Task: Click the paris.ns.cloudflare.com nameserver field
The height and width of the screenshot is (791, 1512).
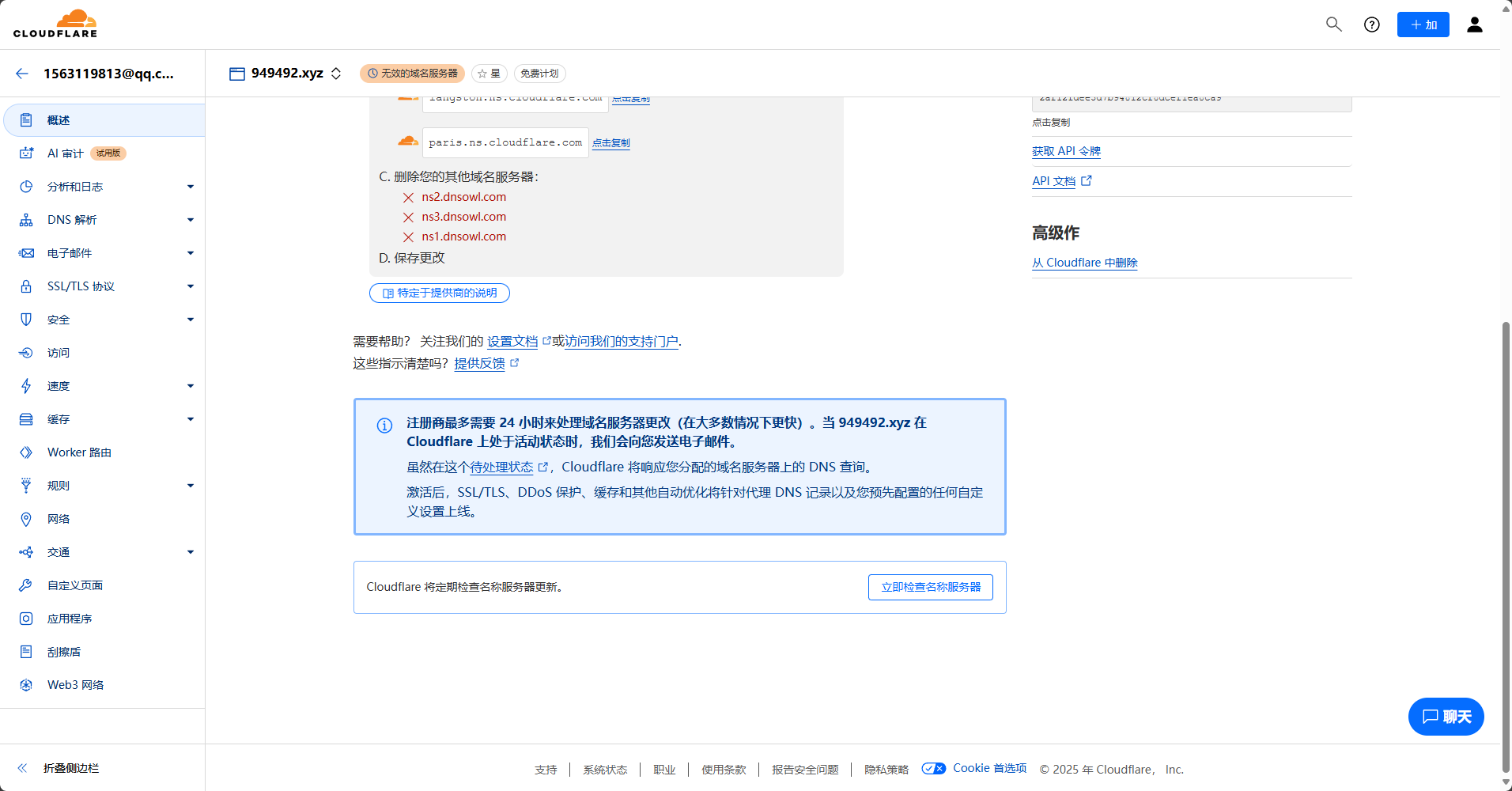Action: 505,143
